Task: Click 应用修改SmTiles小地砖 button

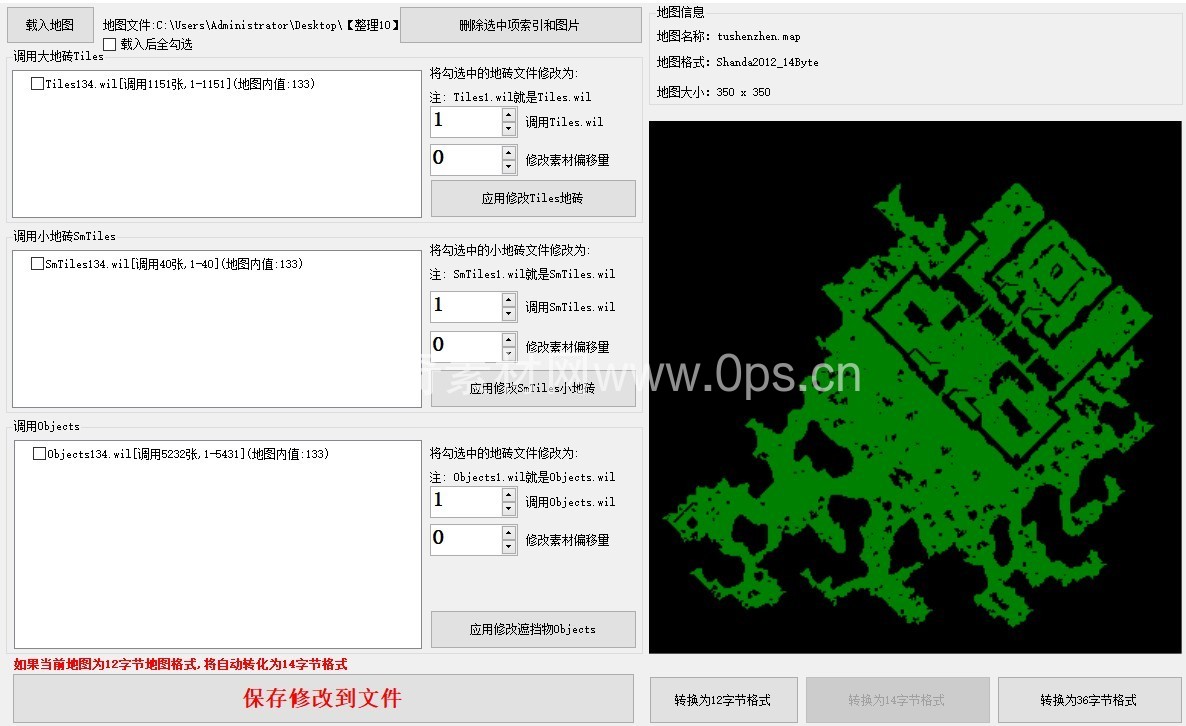Action: coord(533,389)
